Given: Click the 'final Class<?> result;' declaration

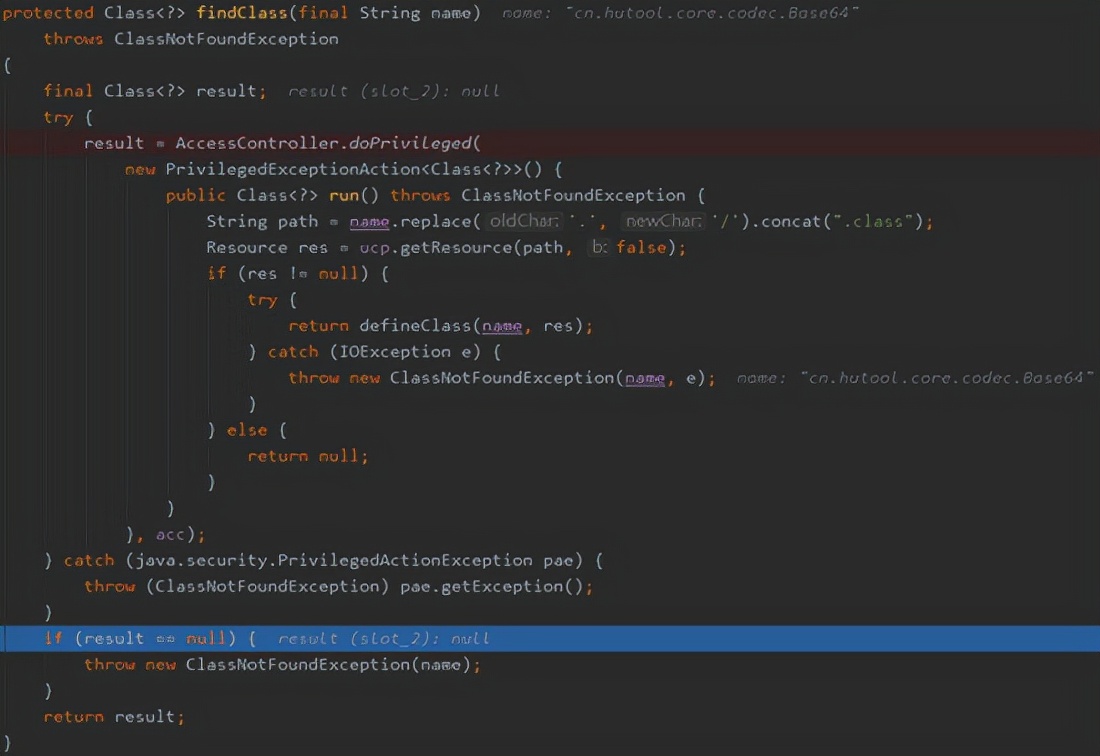Looking at the screenshot, I should click(155, 90).
